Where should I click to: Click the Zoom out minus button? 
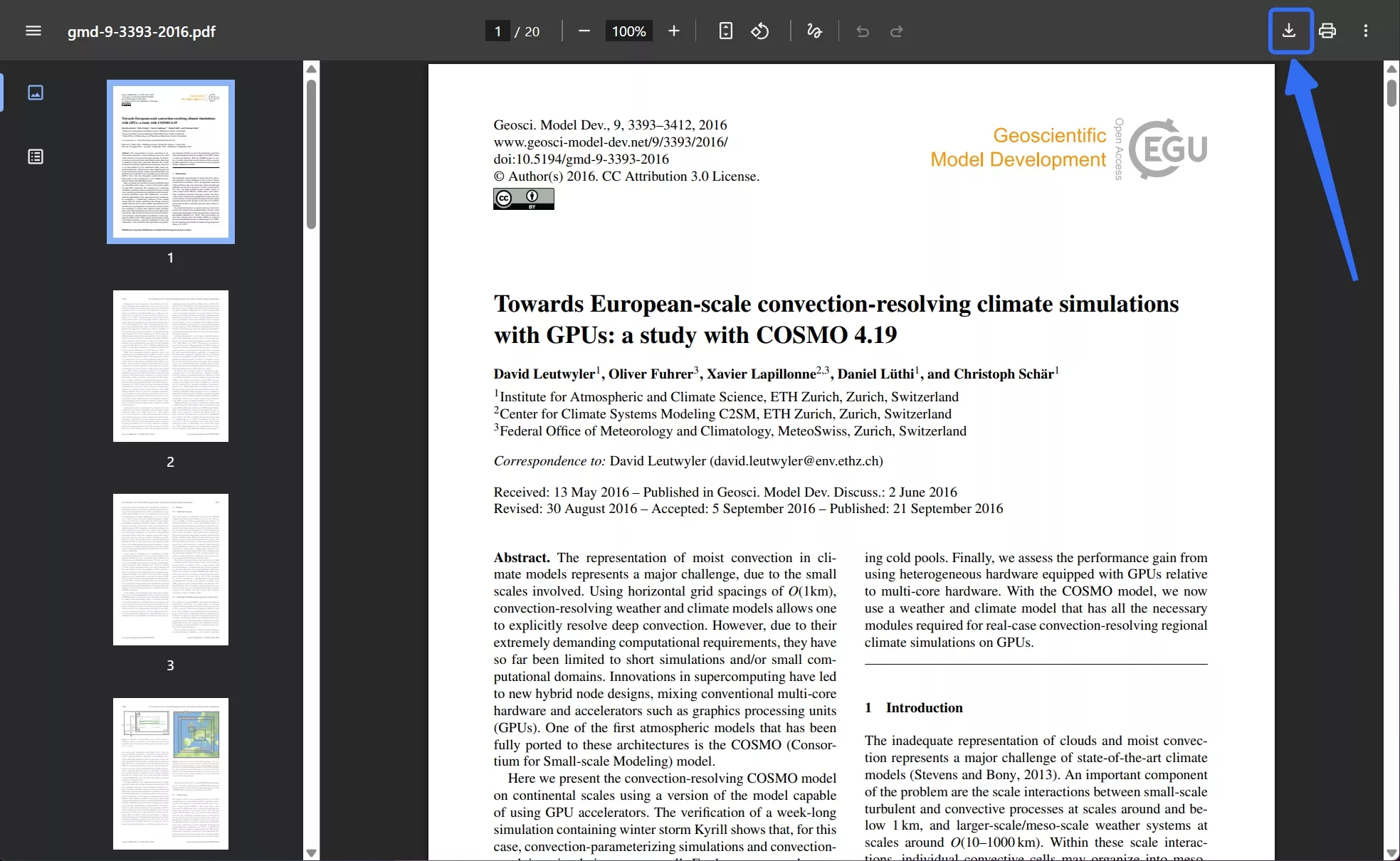(584, 31)
